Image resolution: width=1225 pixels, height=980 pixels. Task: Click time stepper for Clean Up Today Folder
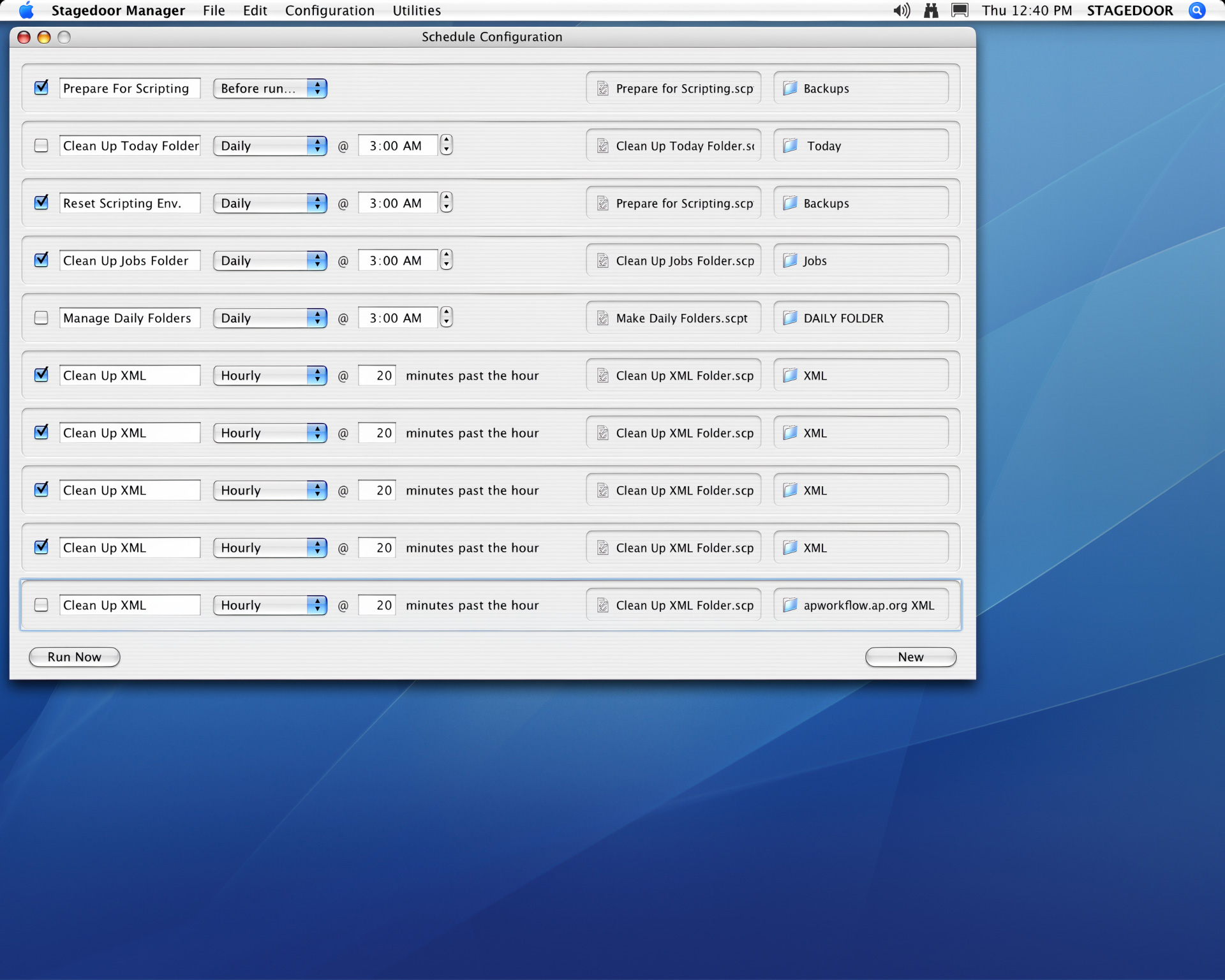446,145
